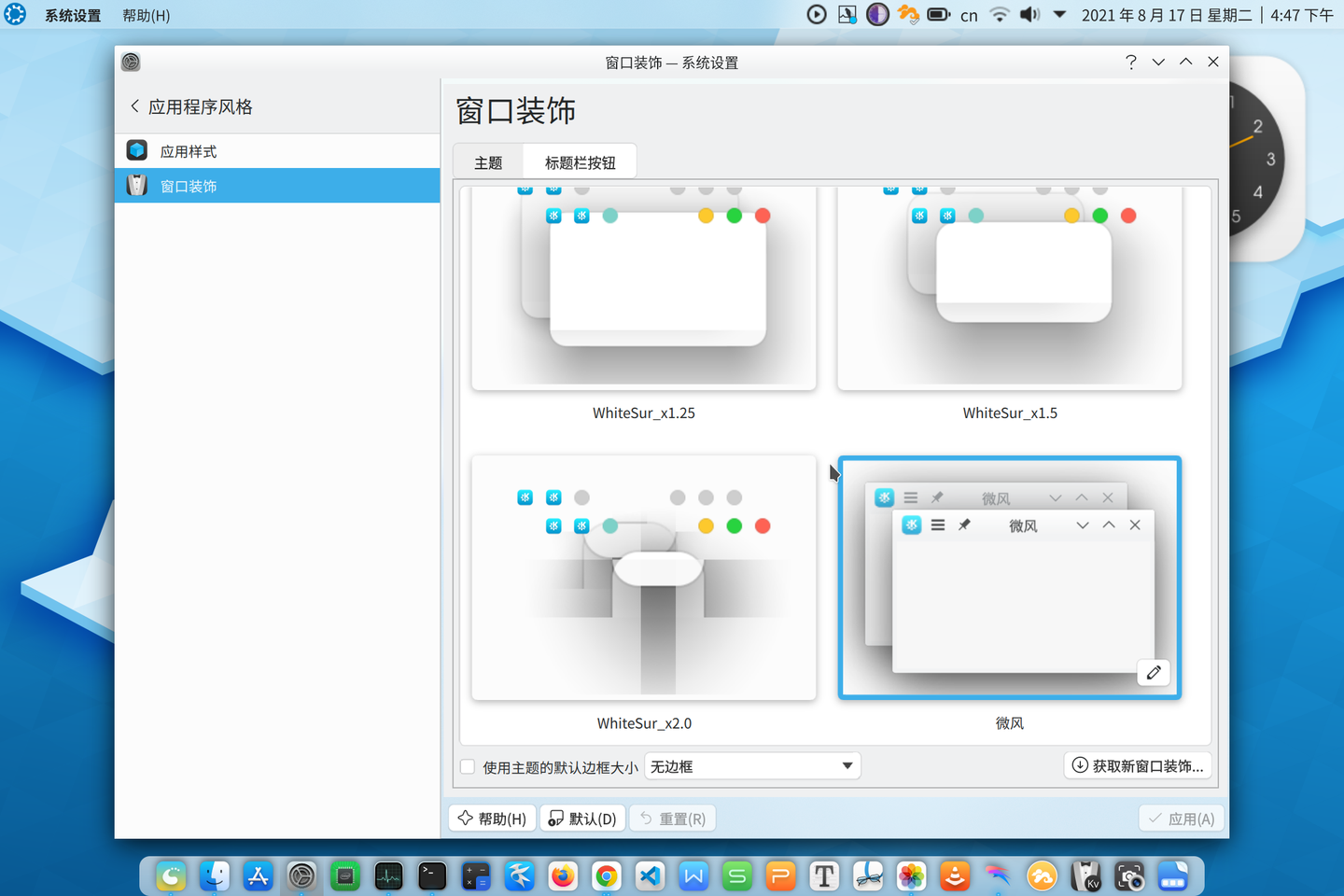The width and height of the screenshot is (1344, 896).
Task: Open the screenshot camera tool in the dock
Action: pyautogui.click(x=1129, y=875)
